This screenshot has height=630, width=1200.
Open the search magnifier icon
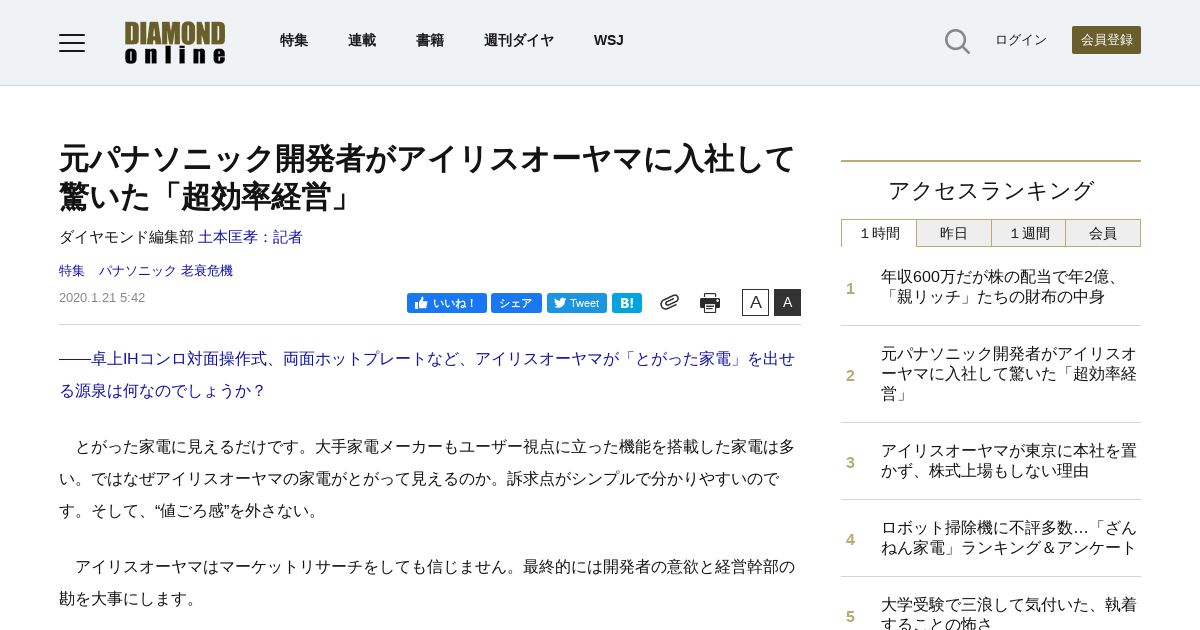[x=957, y=41]
